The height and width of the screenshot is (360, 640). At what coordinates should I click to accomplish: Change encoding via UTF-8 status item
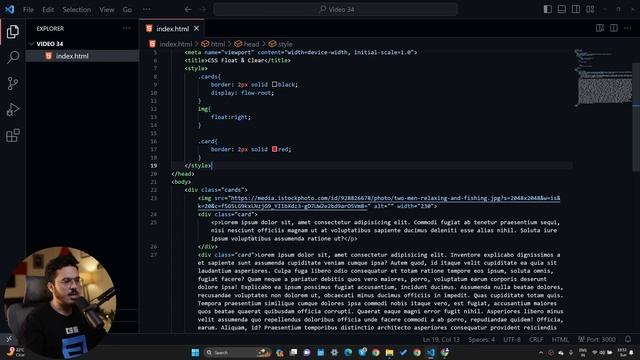pos(512,340)
